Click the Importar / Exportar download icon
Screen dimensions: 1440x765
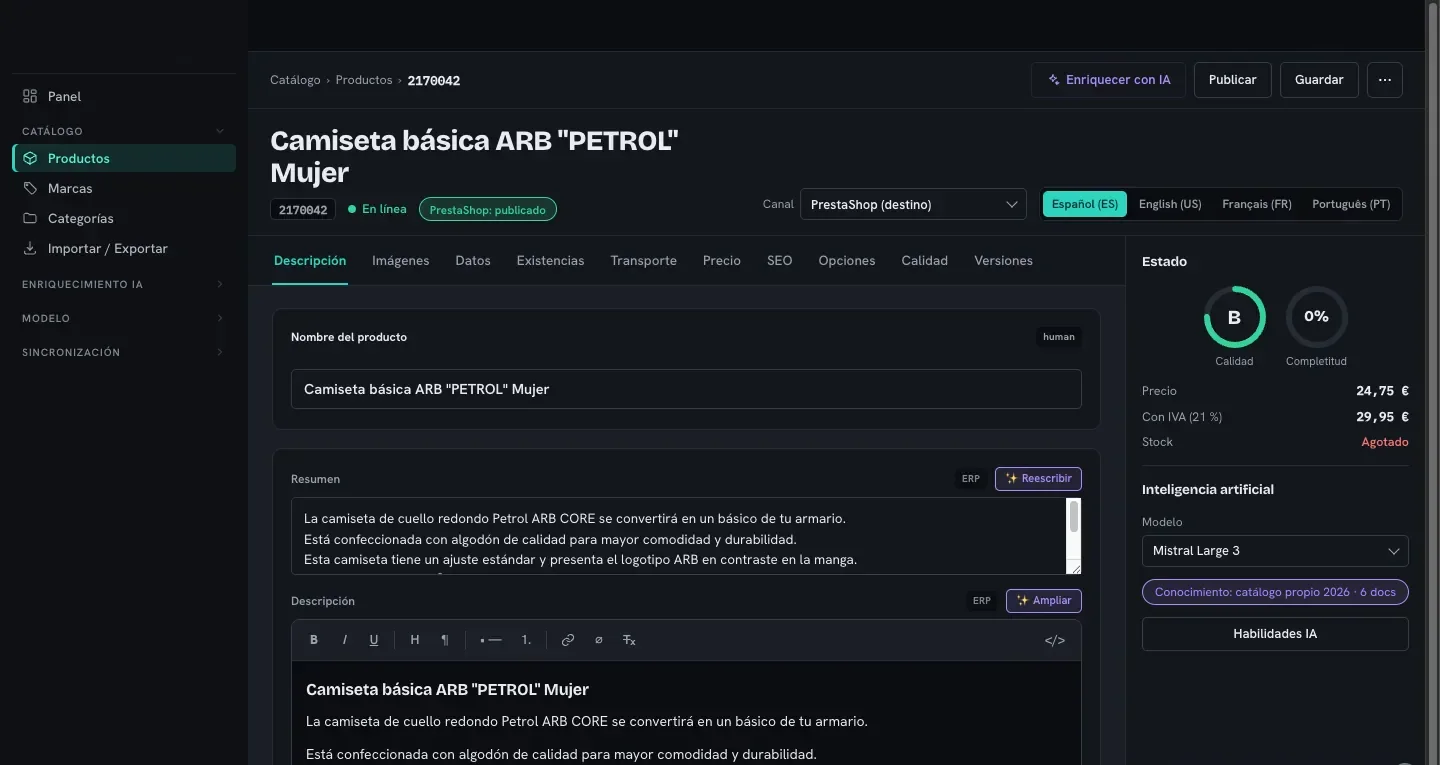(x=30, y=248)
